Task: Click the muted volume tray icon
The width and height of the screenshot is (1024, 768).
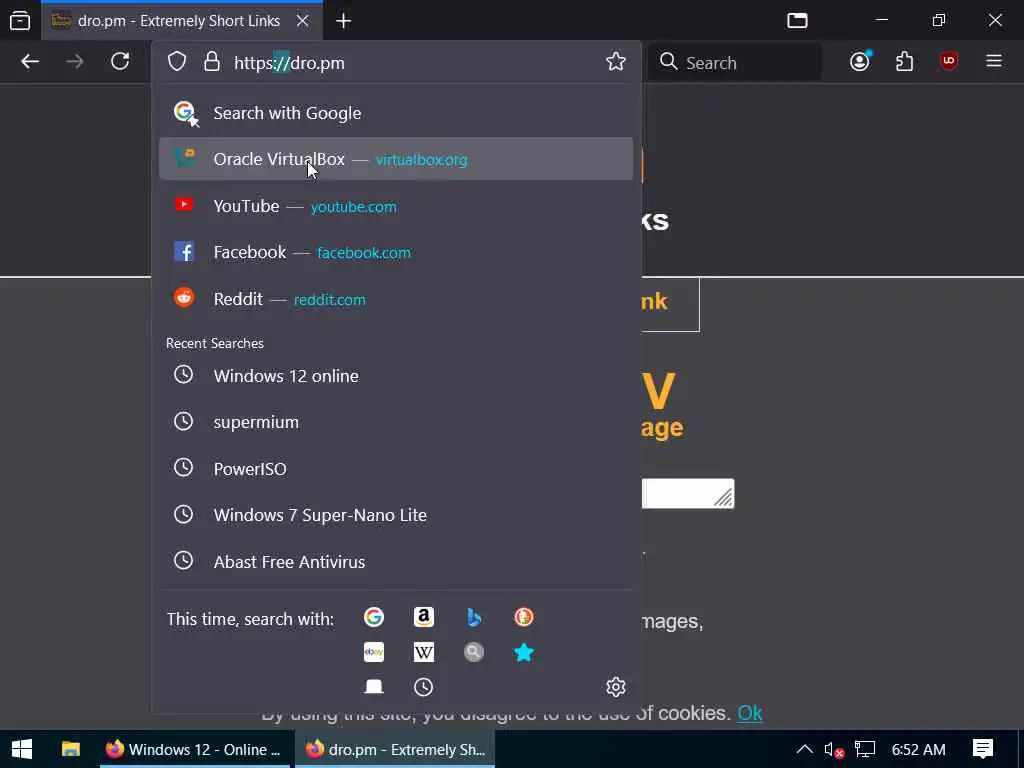Action: [834, 750]
